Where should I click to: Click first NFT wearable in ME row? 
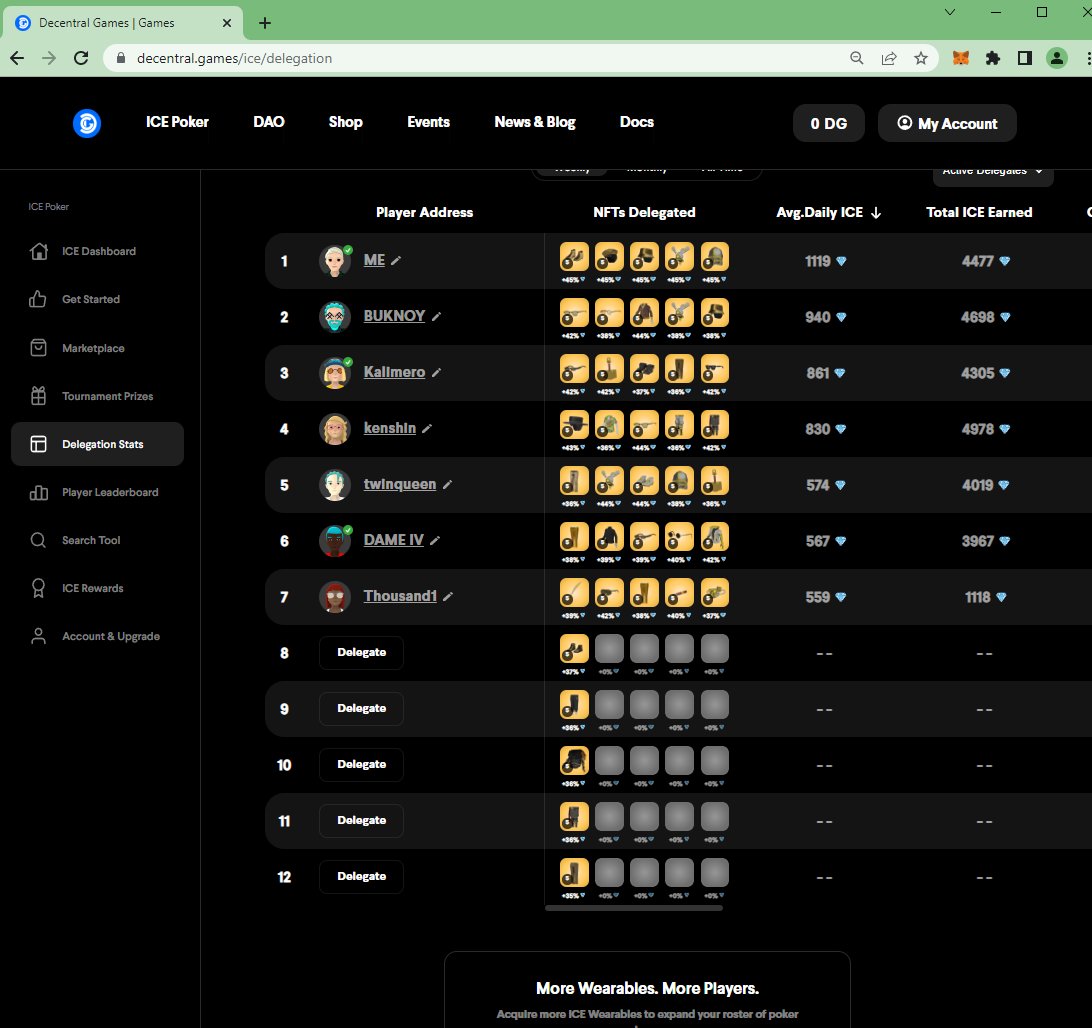(x=574, y=257)
